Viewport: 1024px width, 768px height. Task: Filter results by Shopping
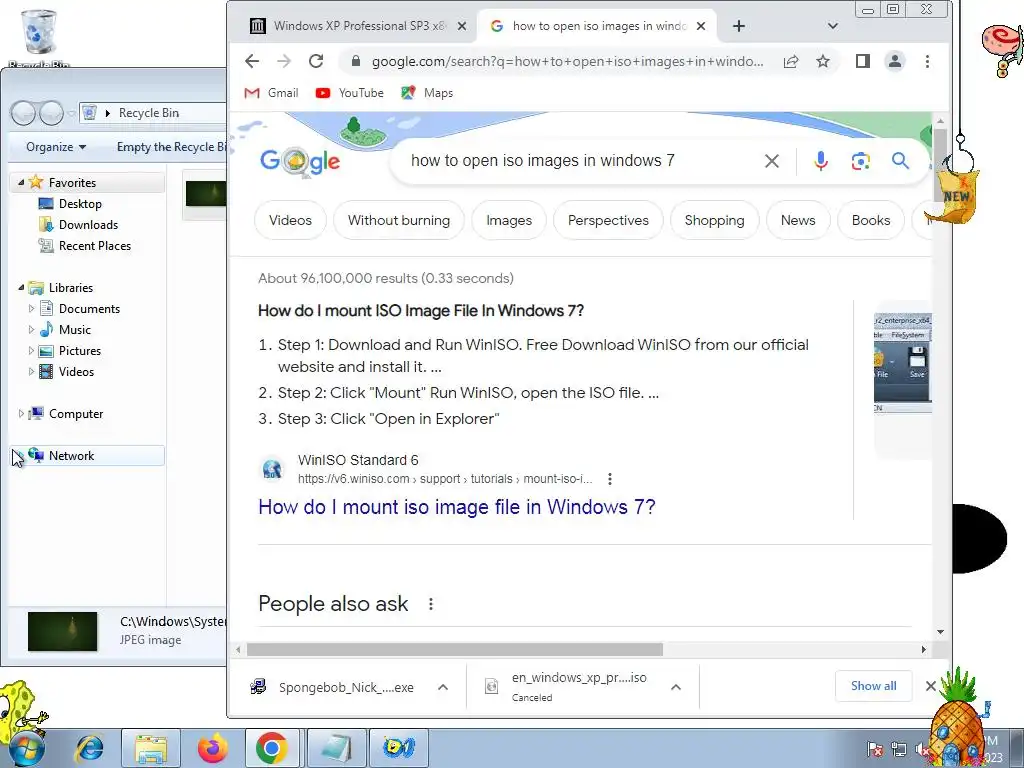pos(714,220)
